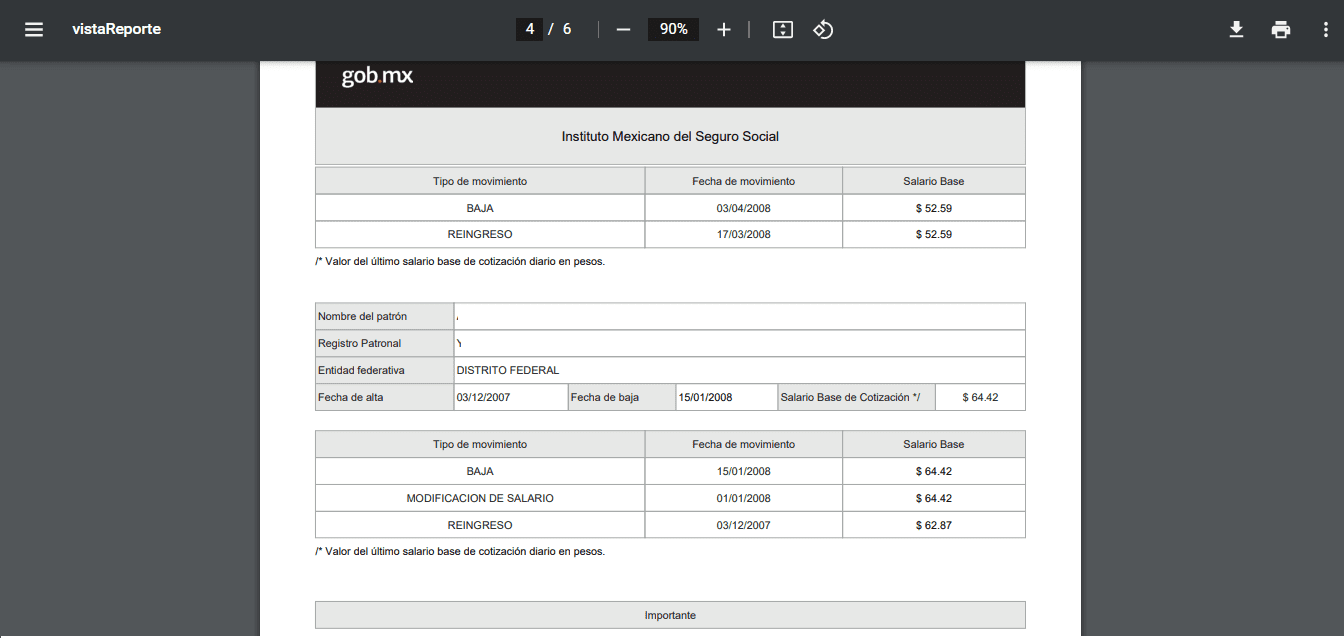Viewport: 1344px width, 638px height.
Task: Click $ 52.59 in the BAJA 03/04/2008 row
Action: [x=934, y=208]
